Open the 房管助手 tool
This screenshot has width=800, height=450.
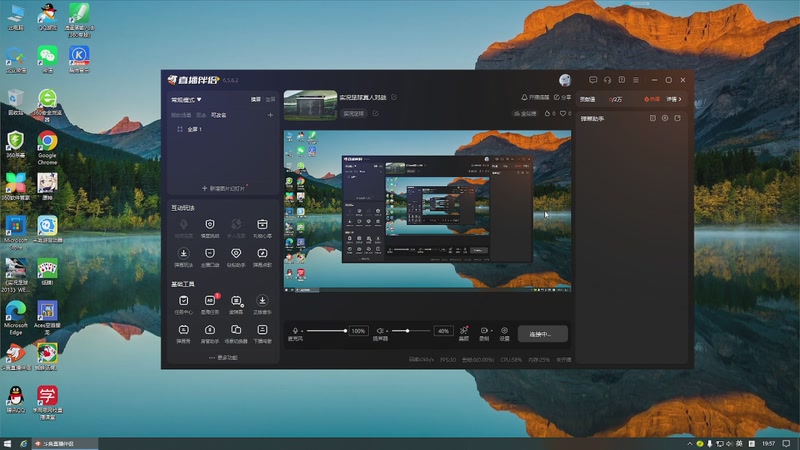(x=210, y=330)
